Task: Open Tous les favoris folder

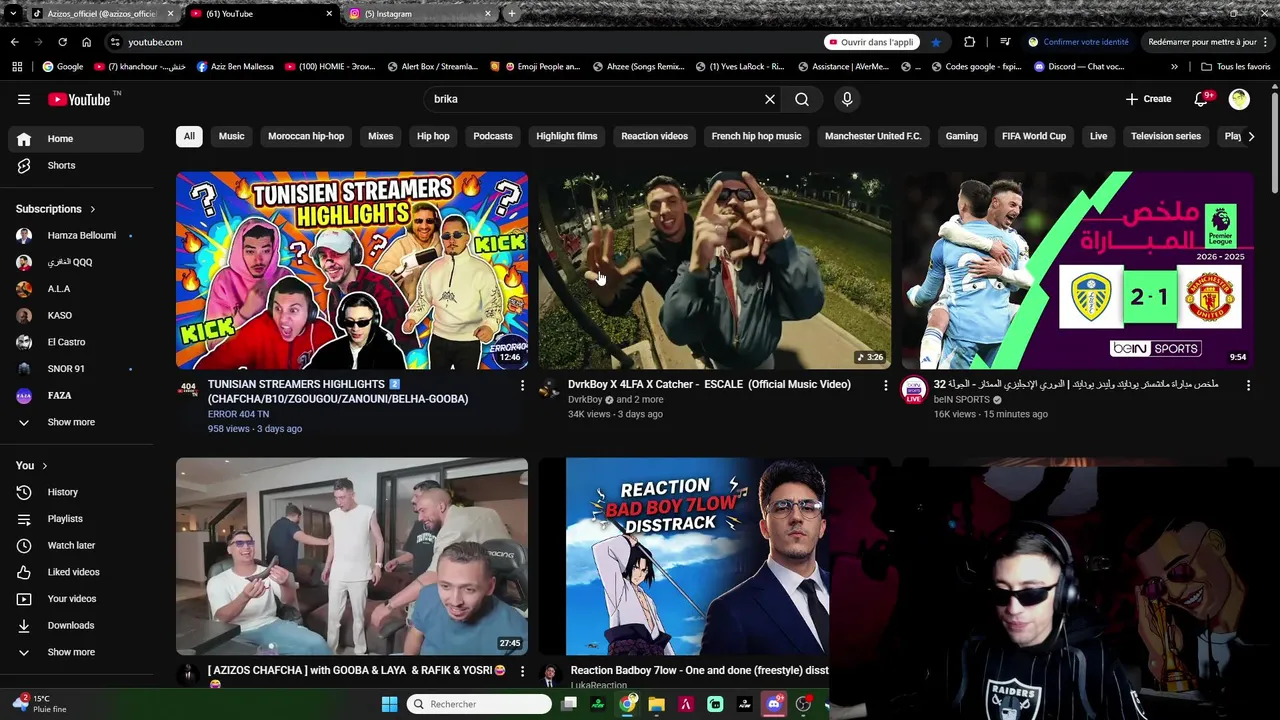Action: point(1235,67)
